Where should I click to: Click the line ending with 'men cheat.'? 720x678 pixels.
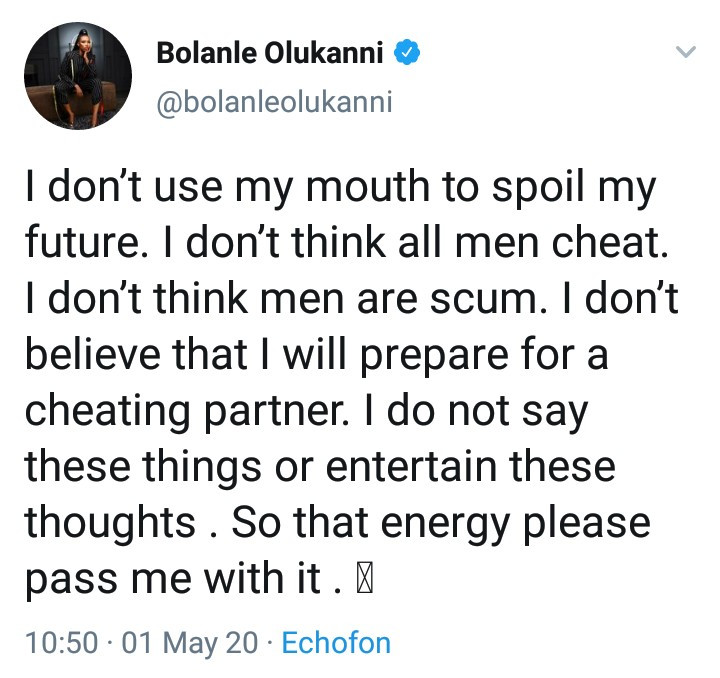[x=347, y=242]
